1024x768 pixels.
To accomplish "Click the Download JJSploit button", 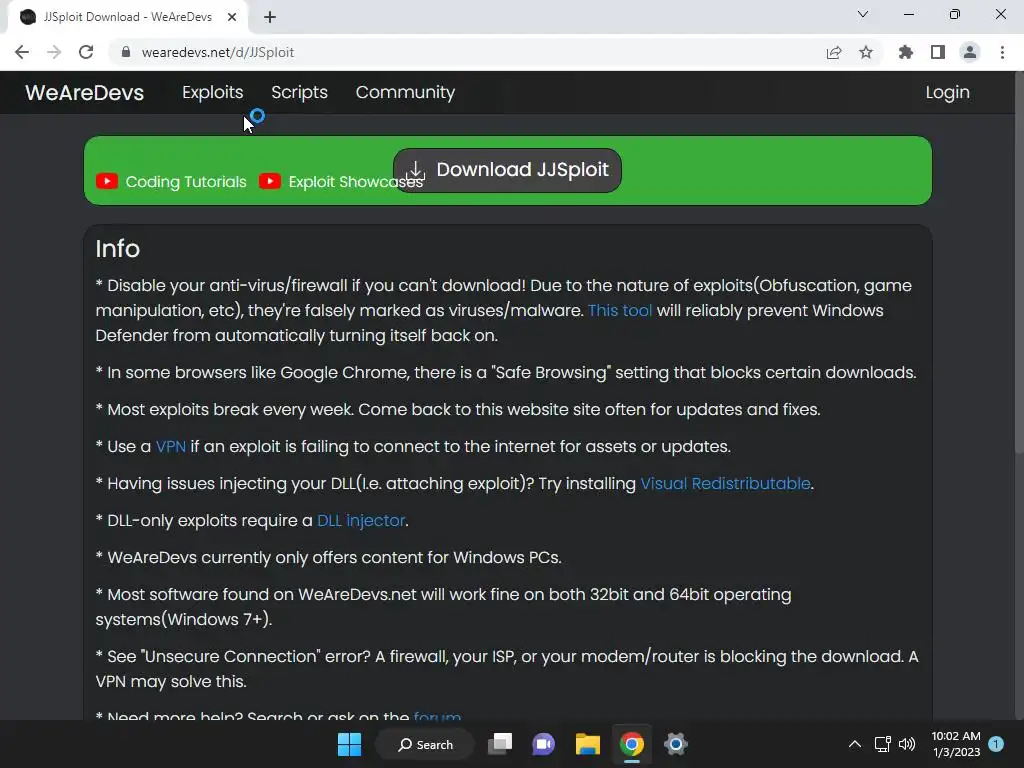I will pyautogui.click(x=507, y=170).
